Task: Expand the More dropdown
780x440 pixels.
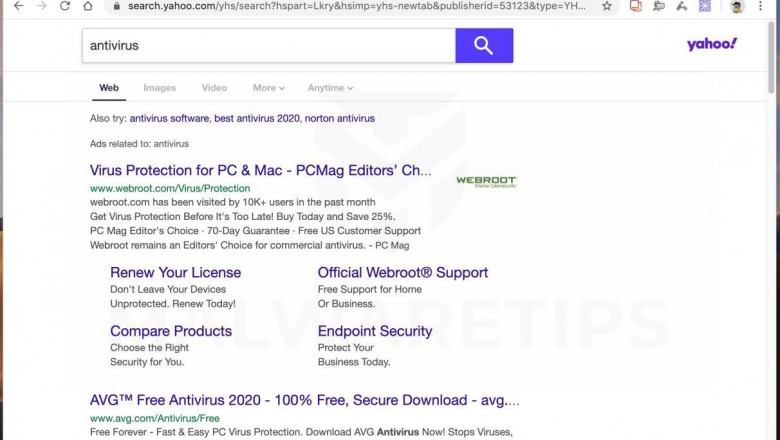Action: click(x=268, y=88)
